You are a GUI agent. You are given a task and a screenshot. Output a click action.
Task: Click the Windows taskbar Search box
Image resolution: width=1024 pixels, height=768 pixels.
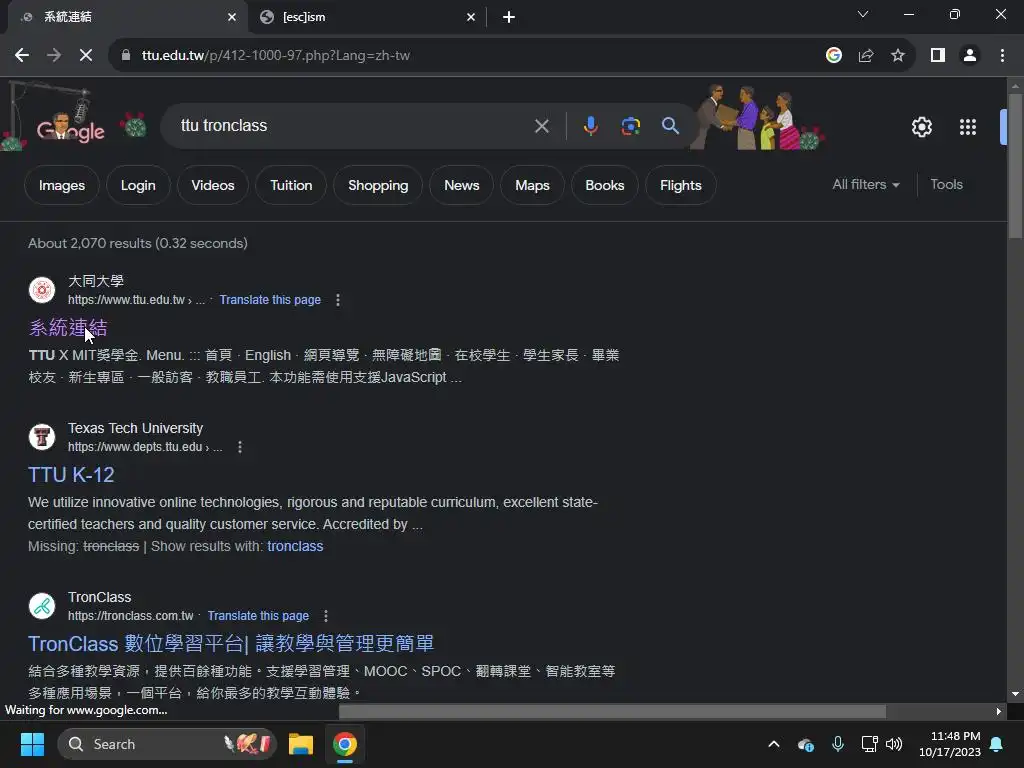click(167, 744)
